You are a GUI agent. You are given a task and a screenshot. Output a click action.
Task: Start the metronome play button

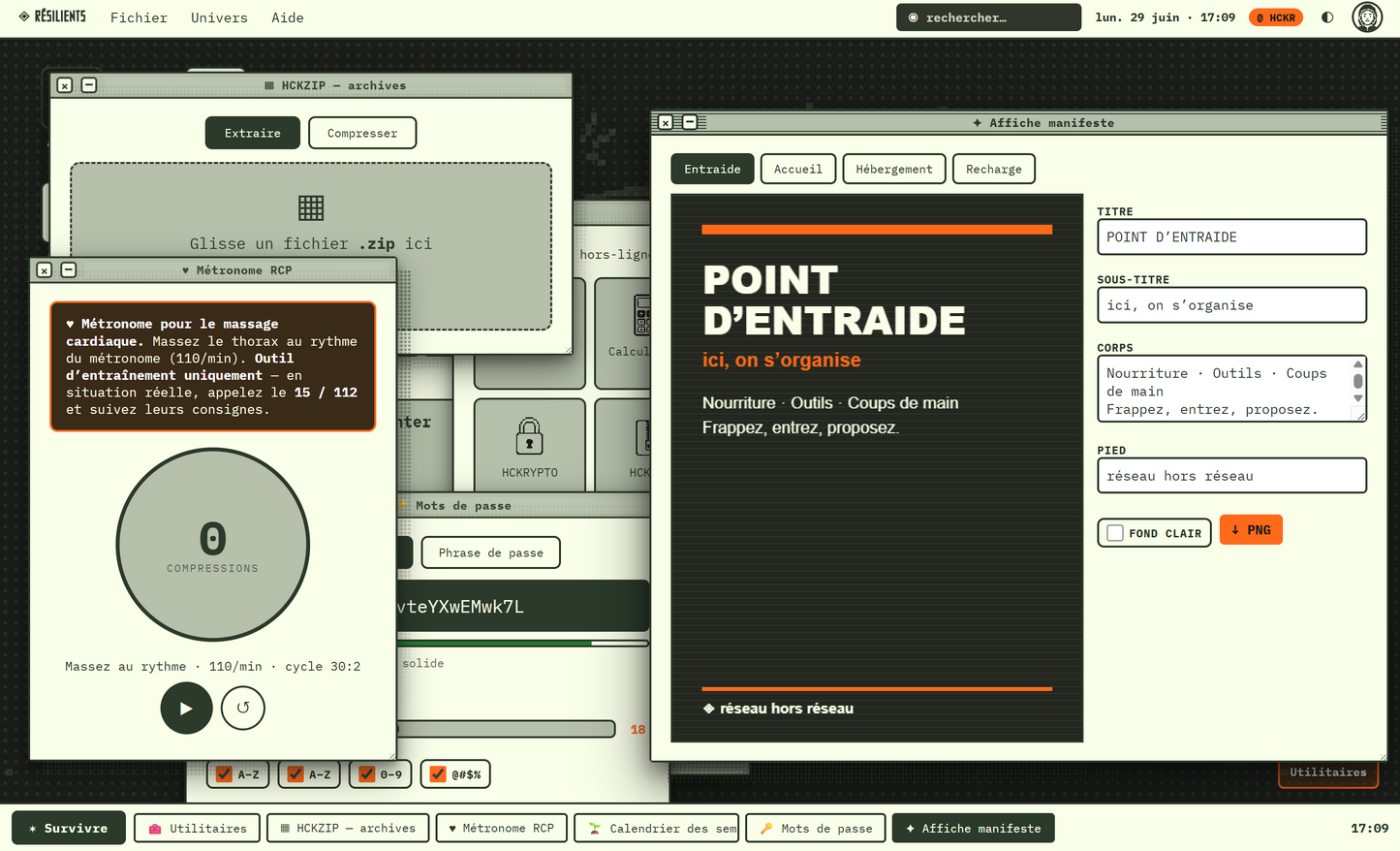point(186,708)
